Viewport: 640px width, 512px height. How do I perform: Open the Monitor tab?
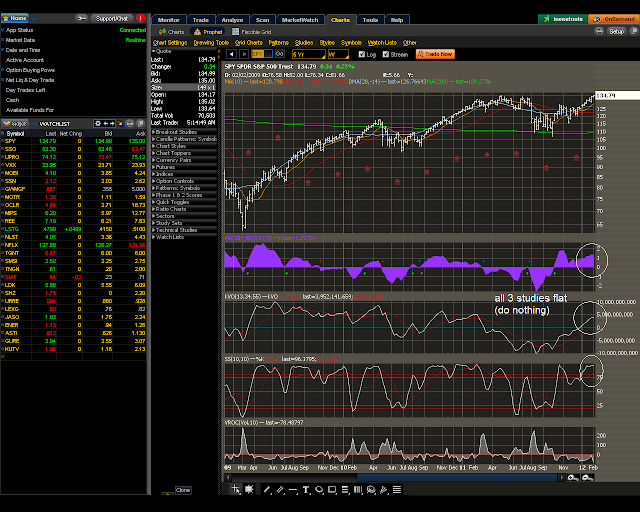(x=169, y=20)
